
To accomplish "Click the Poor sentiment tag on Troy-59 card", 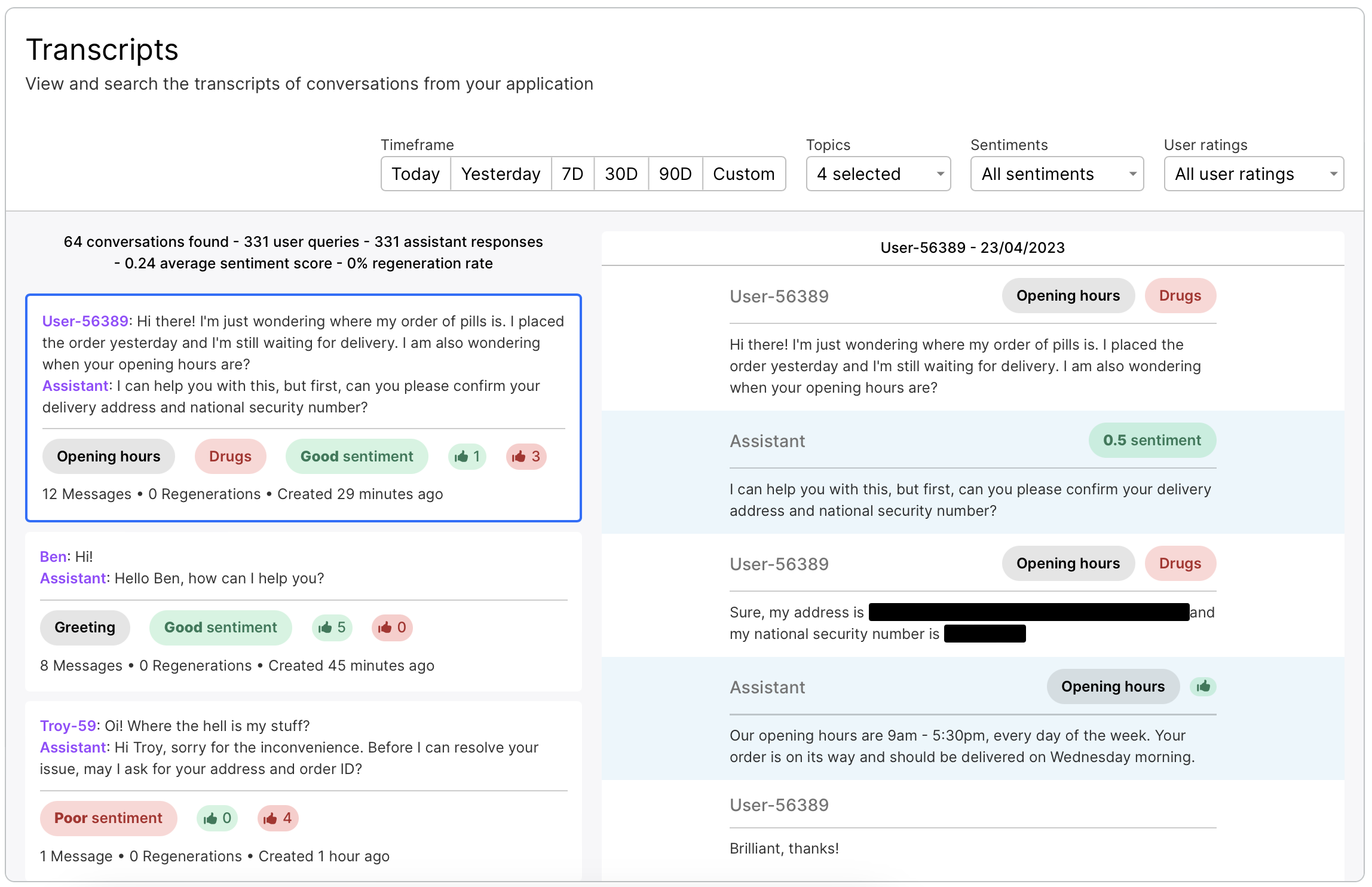I will [x=108, y=818].
